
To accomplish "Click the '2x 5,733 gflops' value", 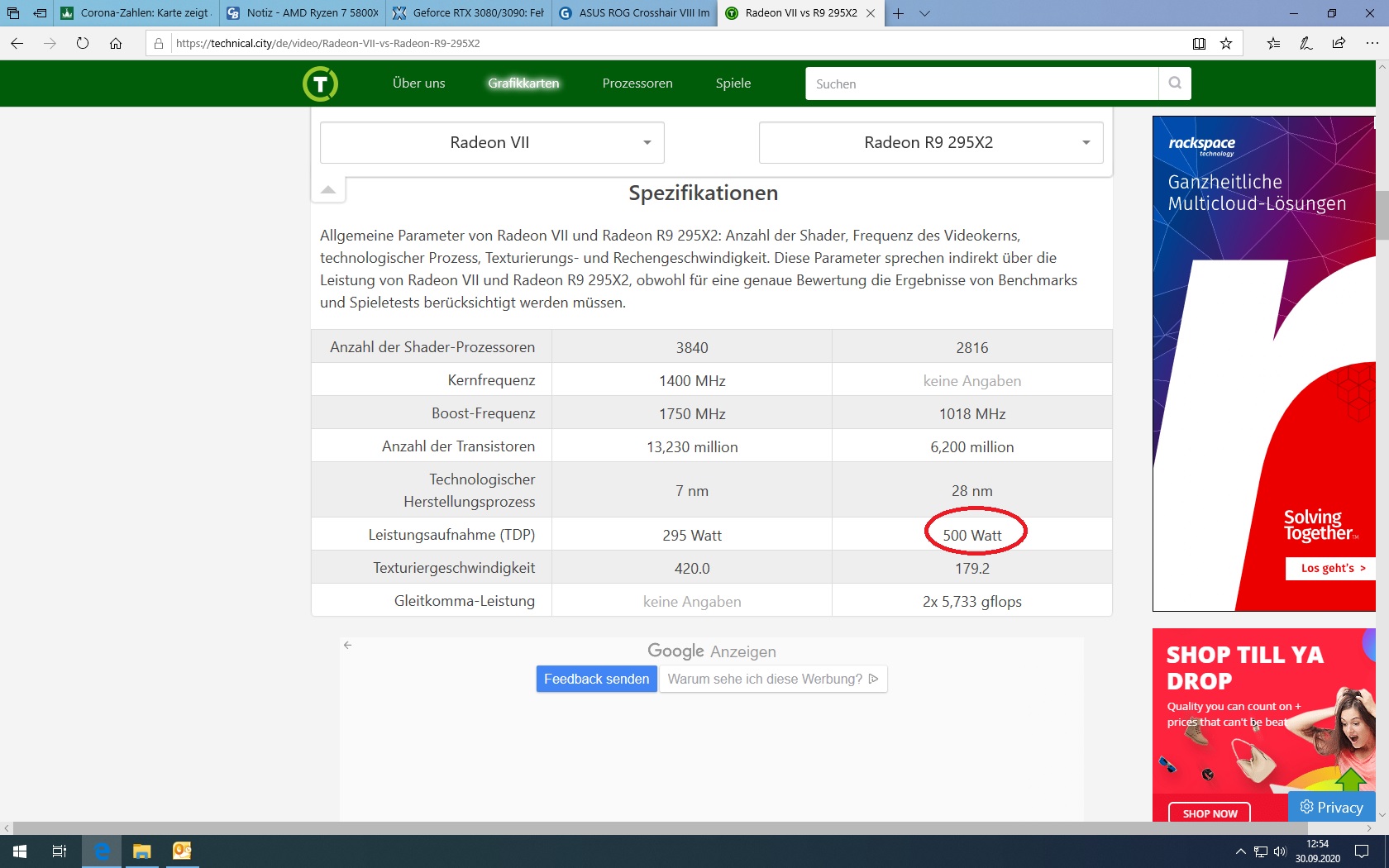I will [972, 602].
